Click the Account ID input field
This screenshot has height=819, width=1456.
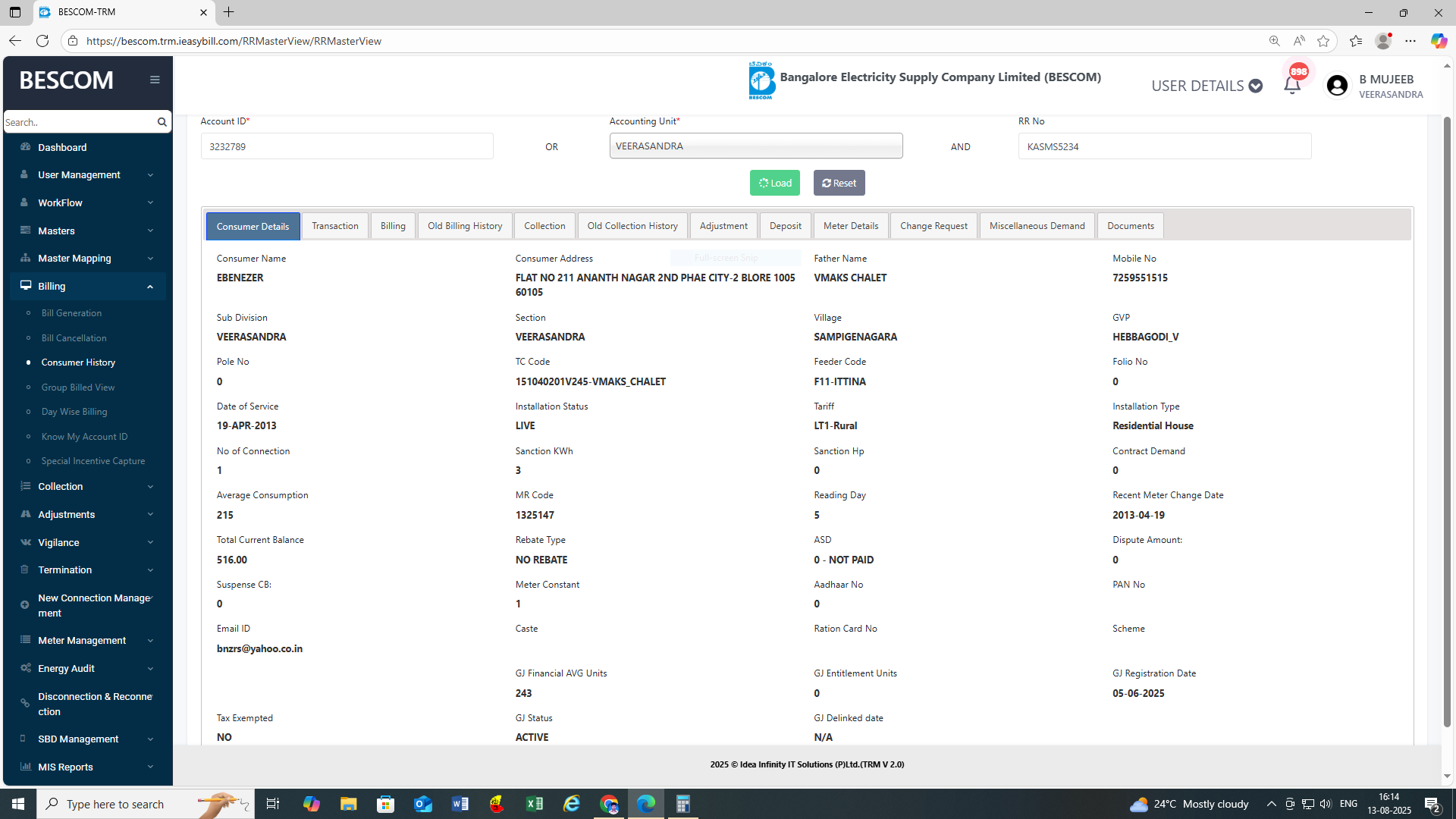[x=347, y=146]
